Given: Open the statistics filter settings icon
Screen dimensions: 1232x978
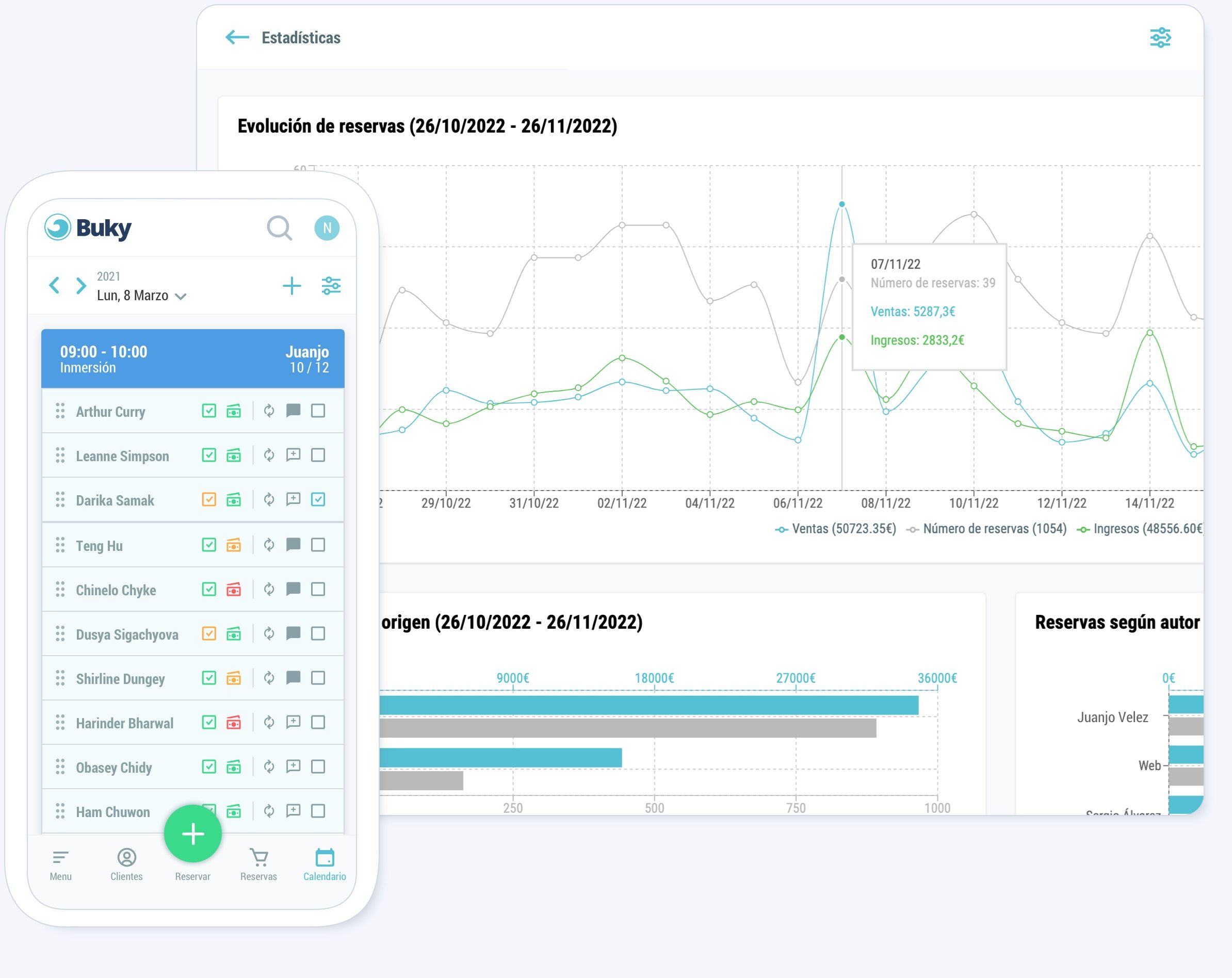Looking at the screenshot, I should [1160, 38].
